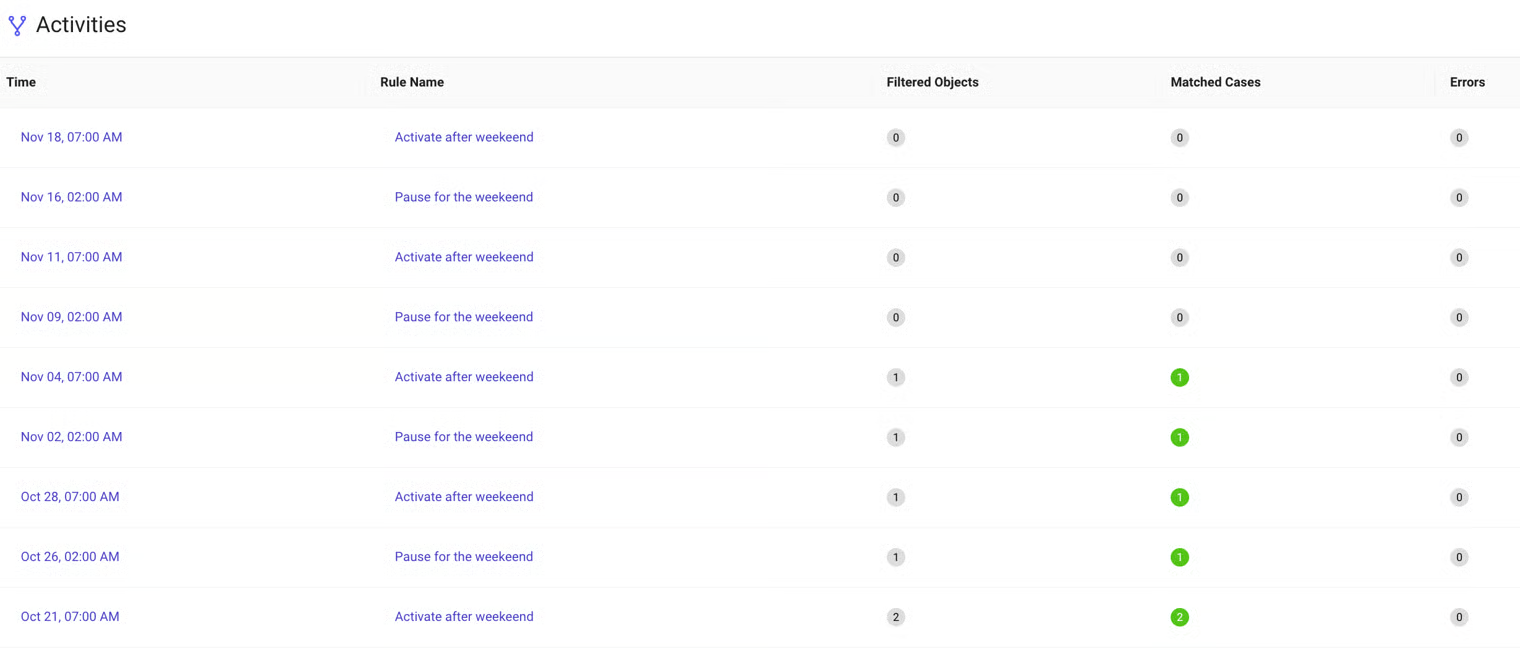Screen dimensions: 1520x650
Task: Click the Activities branch icon
Action: pyautogui.click(x=17, y=26)
